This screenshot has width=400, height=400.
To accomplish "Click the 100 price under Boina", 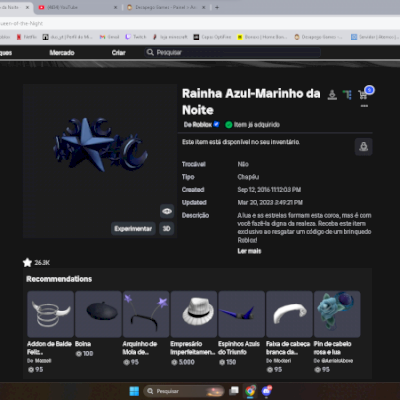I will [85, 354].
